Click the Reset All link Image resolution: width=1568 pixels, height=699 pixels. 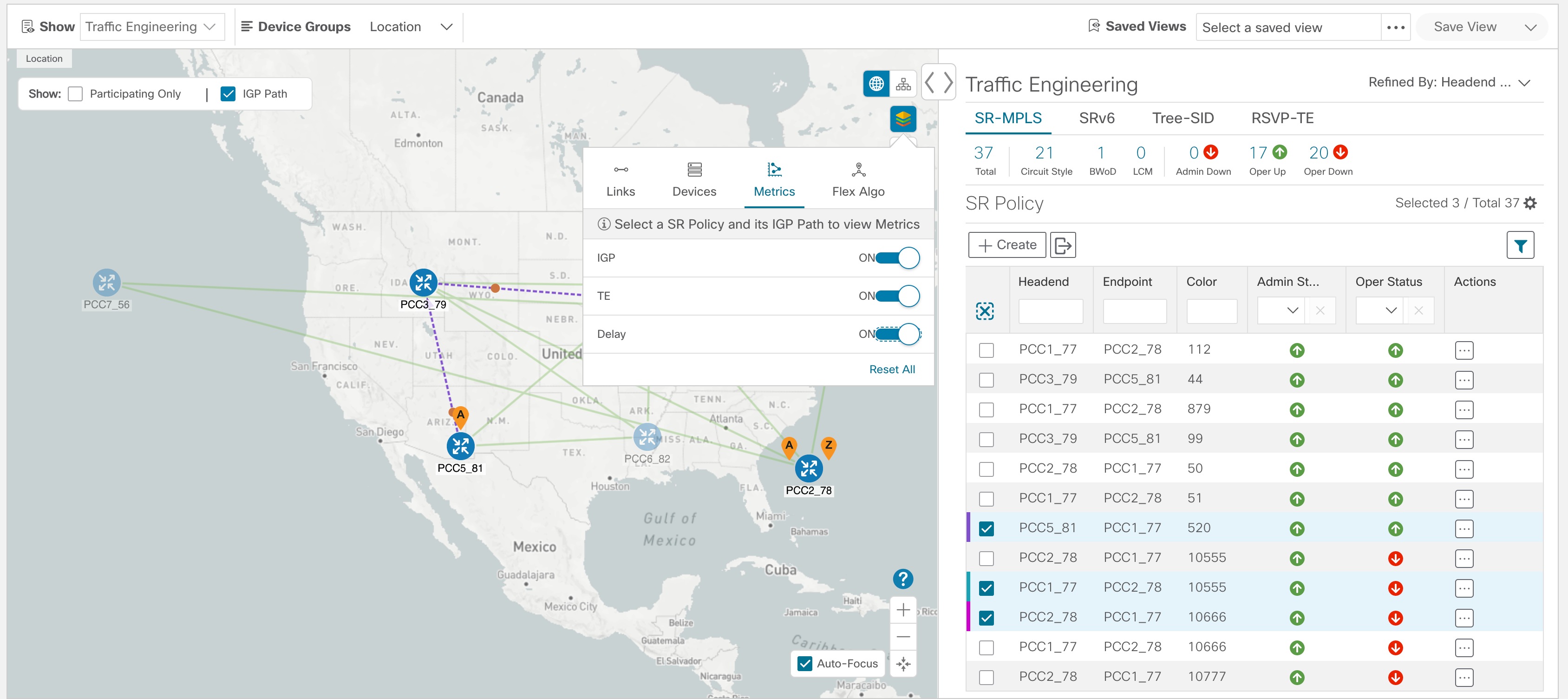(891, 369)
